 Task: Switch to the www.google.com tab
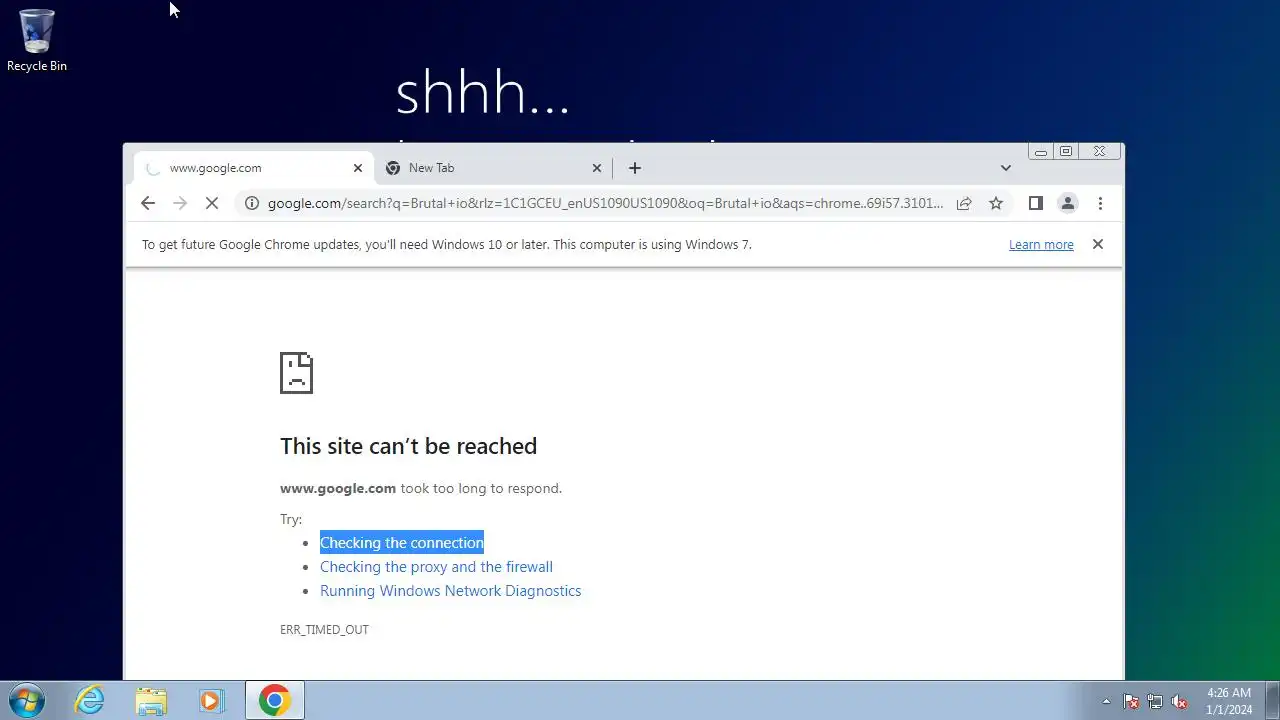point(253,168)
